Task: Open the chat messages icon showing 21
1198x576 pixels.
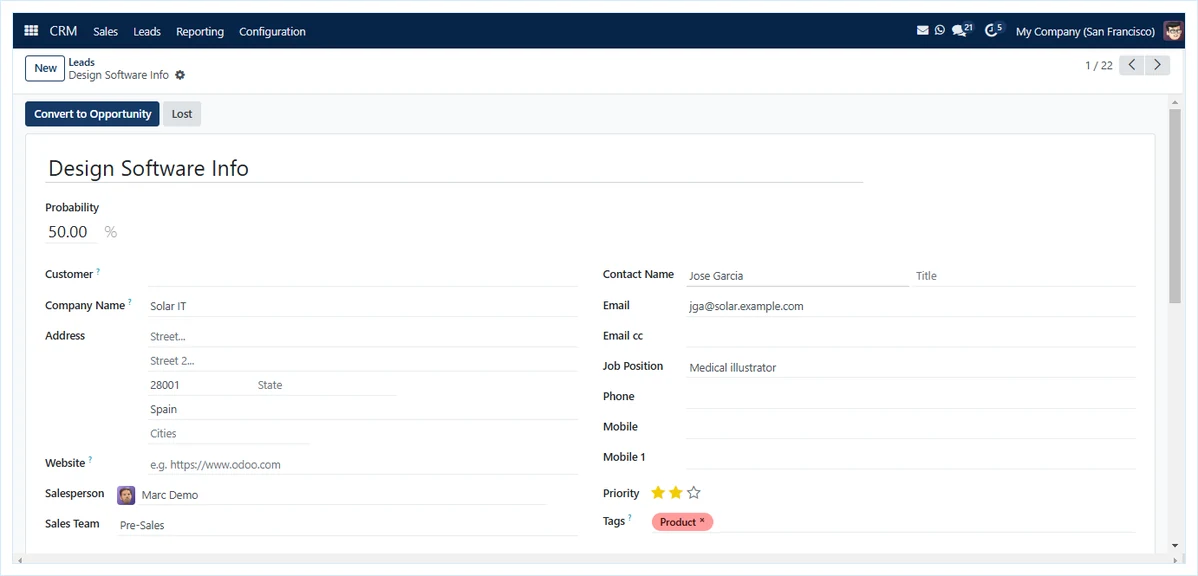Action: pyautogui.click(x=962, y=31)
